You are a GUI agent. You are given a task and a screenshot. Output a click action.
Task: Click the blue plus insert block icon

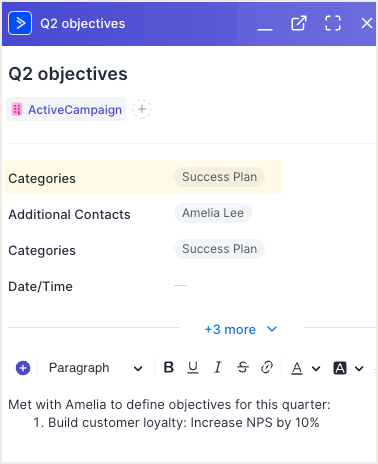[23, 368]
